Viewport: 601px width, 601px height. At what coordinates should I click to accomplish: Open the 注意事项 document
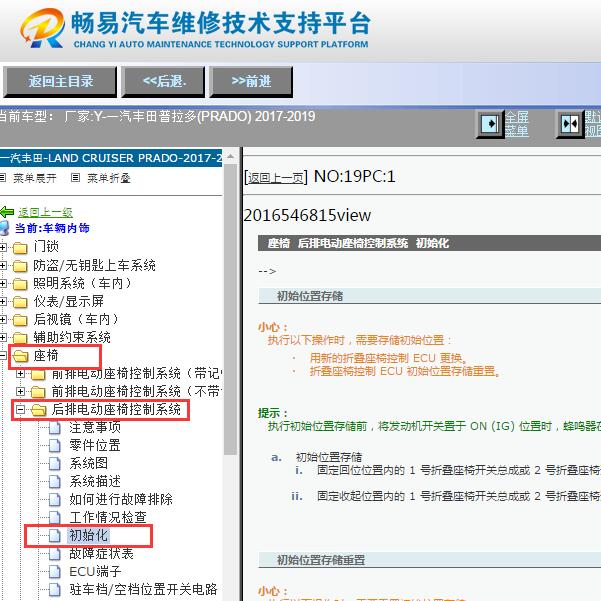[x=95, y=427]
